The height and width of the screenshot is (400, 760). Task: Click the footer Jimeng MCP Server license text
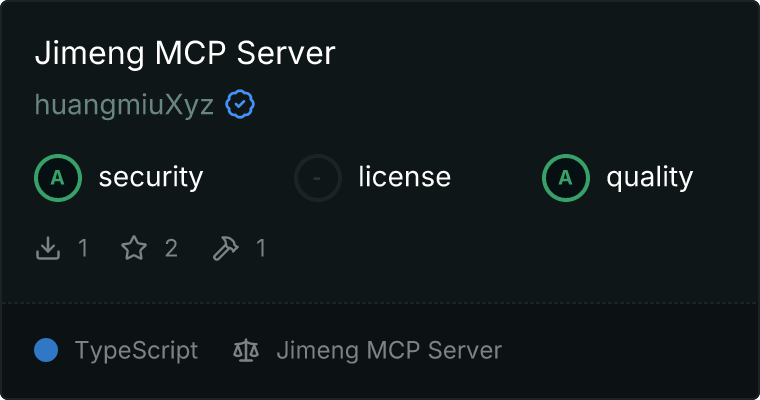coord(389,351)
